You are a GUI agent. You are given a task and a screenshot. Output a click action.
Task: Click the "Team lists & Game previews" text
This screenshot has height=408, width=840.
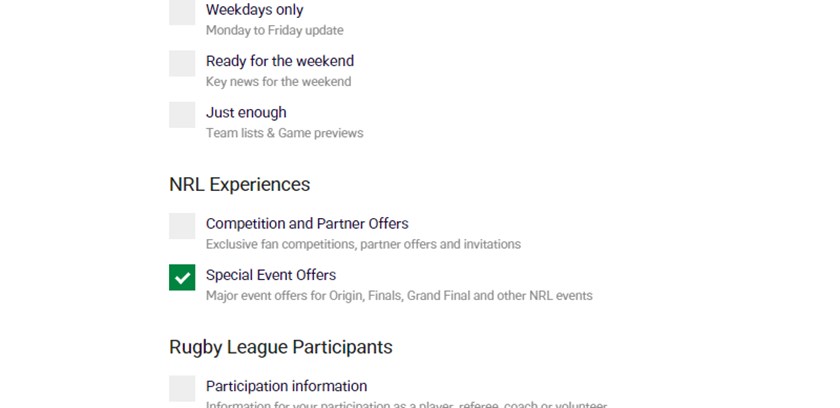(x=285, y=132)
